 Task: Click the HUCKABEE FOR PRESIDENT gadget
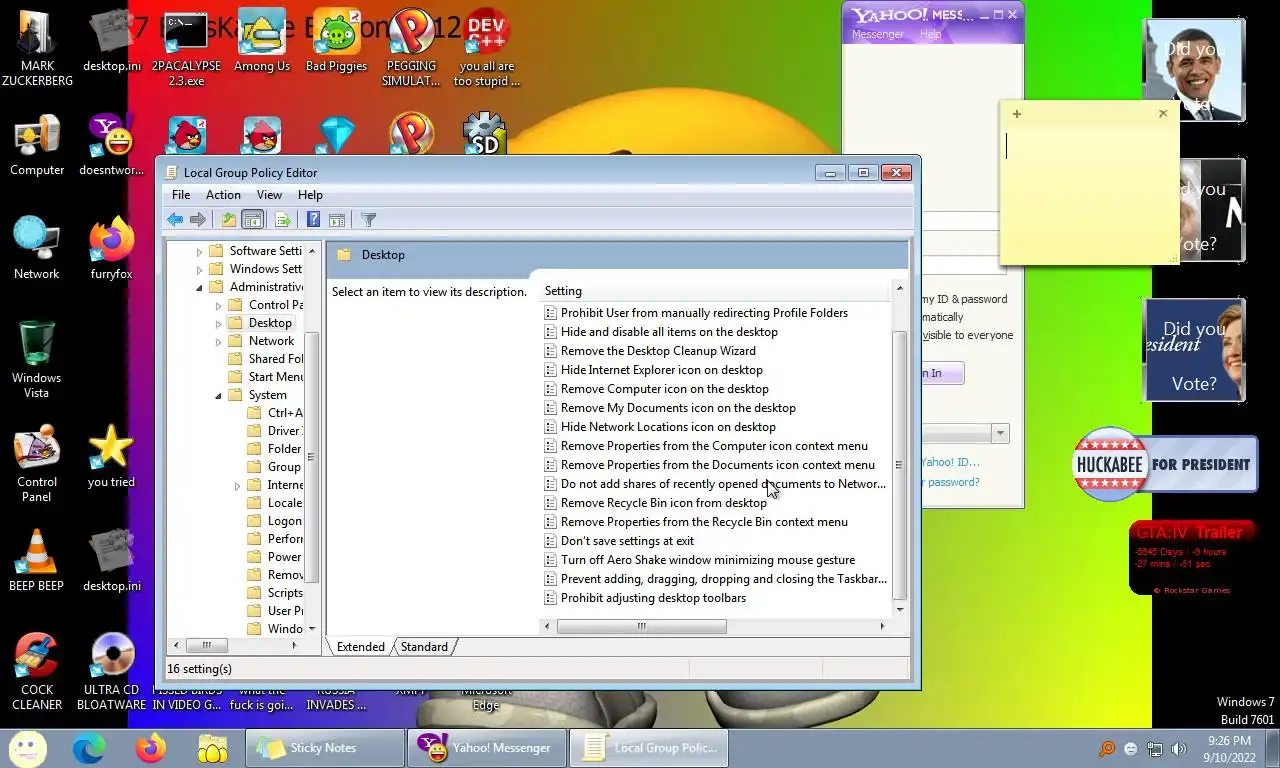coord(1164,464)
